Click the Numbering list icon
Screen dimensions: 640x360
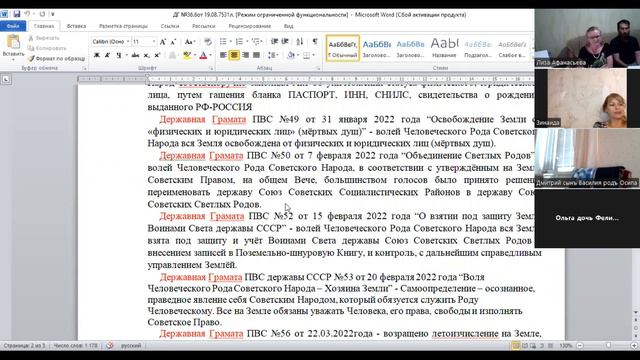pyautogui.click(x=239, y=42)
